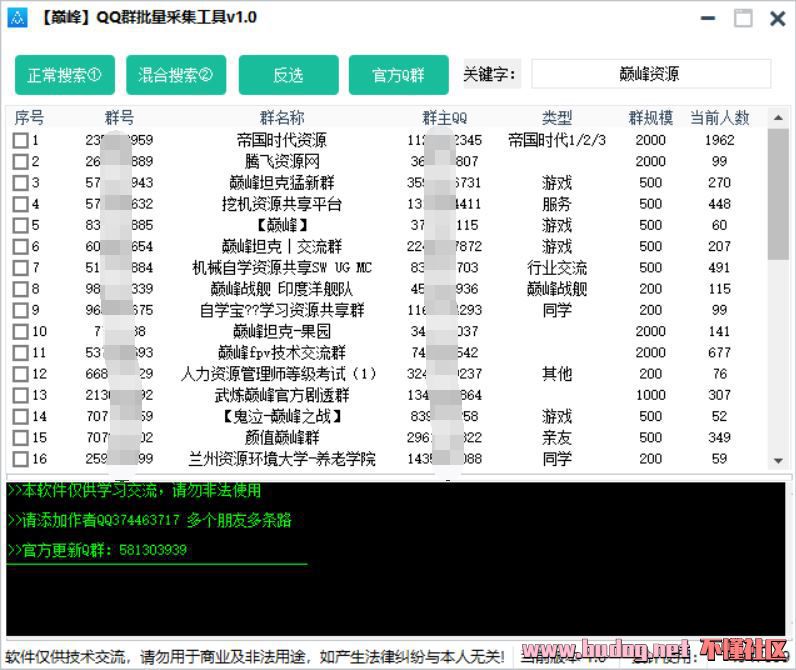This screenshot has height=670, width=796.
Task: Sort by the 群名称 column header
Action: 282,118
